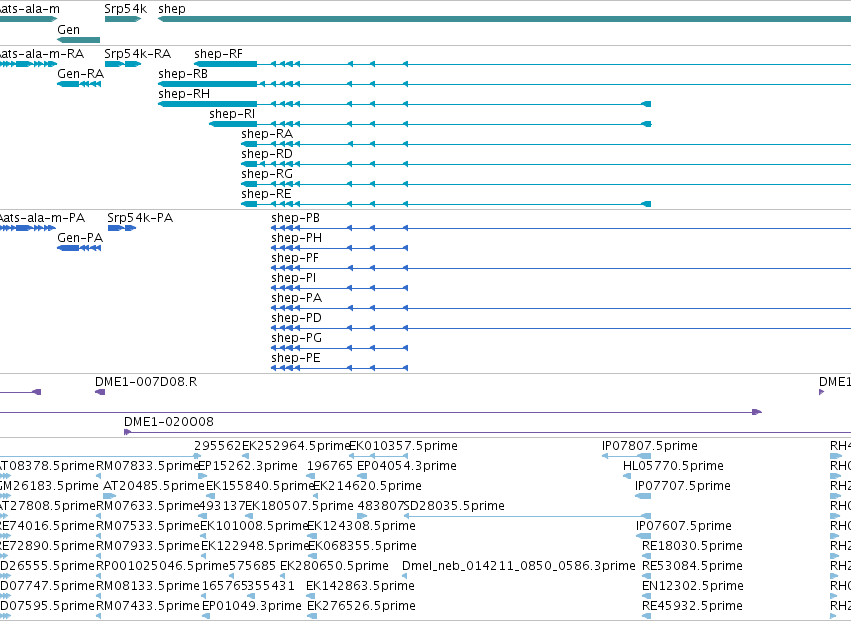Select the EK280650.5prime EST label
Screen dimensions: 851x621
click(x=334, y=567)
